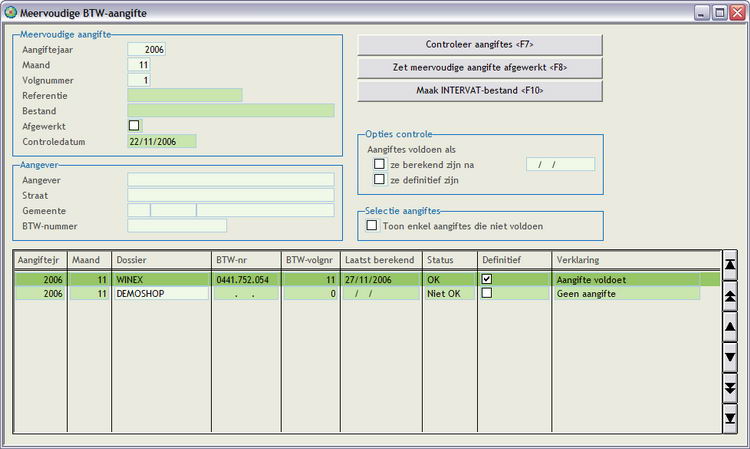The image size is (750, 449).
Task: Click the Referentie input field
Action: pos(185,95)
